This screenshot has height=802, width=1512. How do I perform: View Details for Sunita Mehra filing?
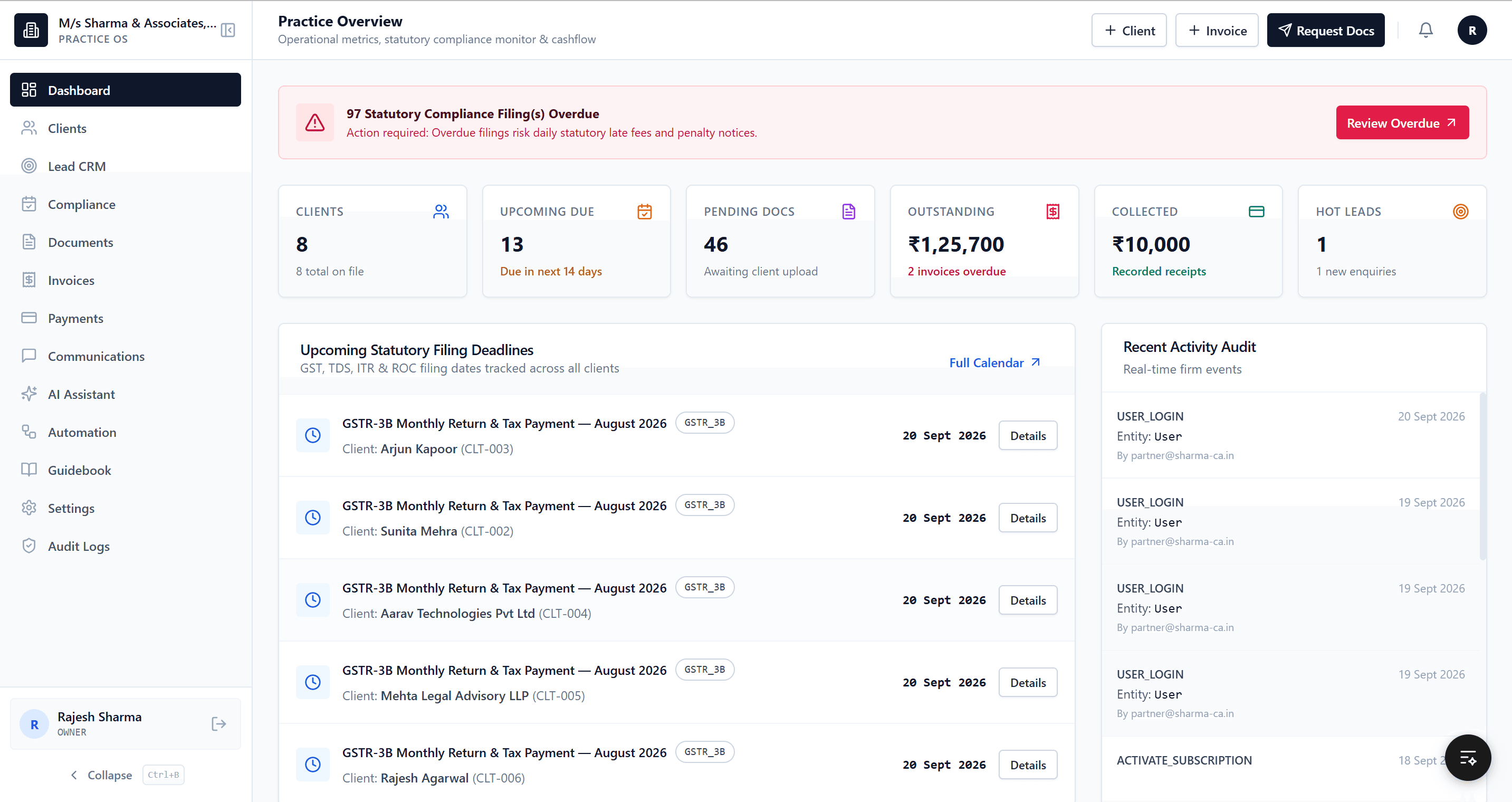click(x=1028, y=517)
